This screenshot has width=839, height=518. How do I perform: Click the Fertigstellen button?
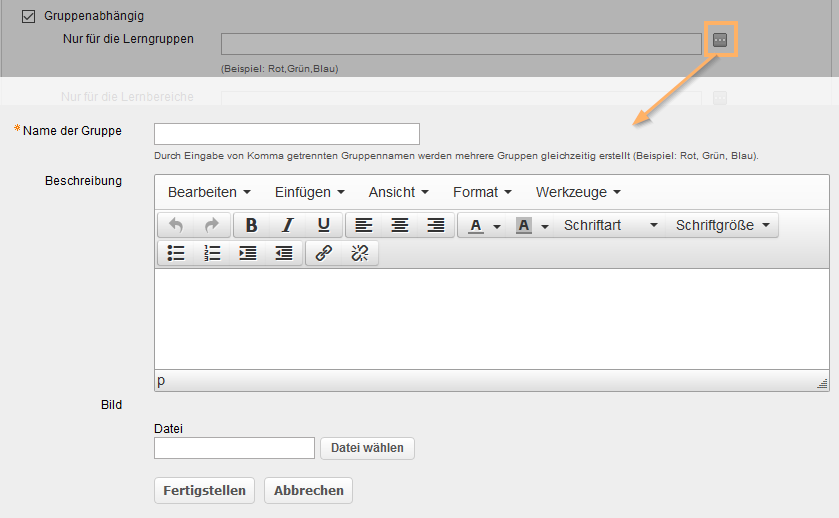204,490
